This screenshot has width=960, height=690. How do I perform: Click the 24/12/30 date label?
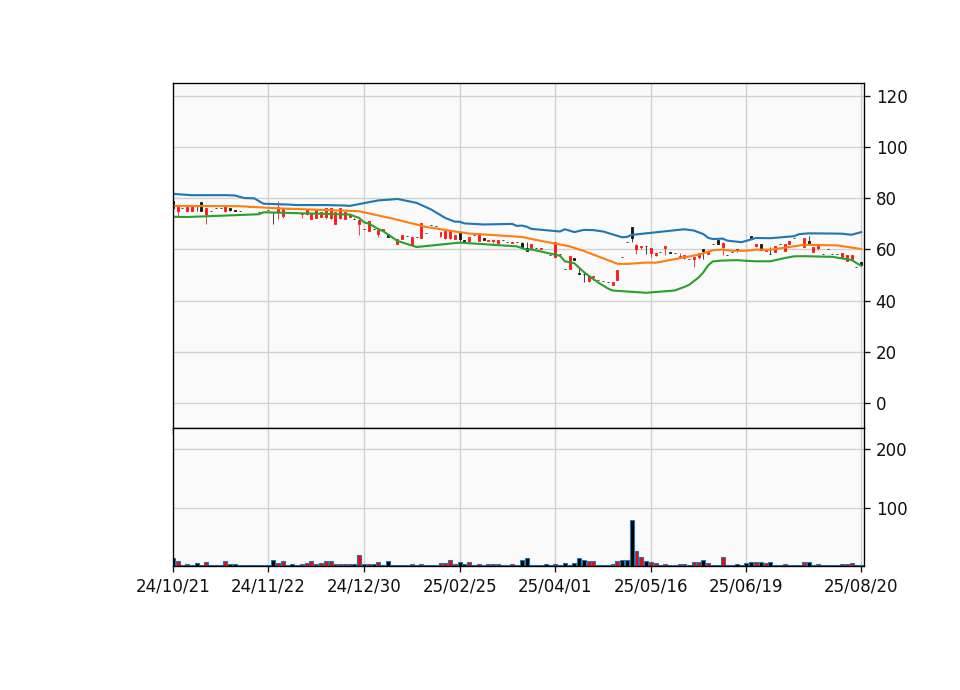click(364, 586)
